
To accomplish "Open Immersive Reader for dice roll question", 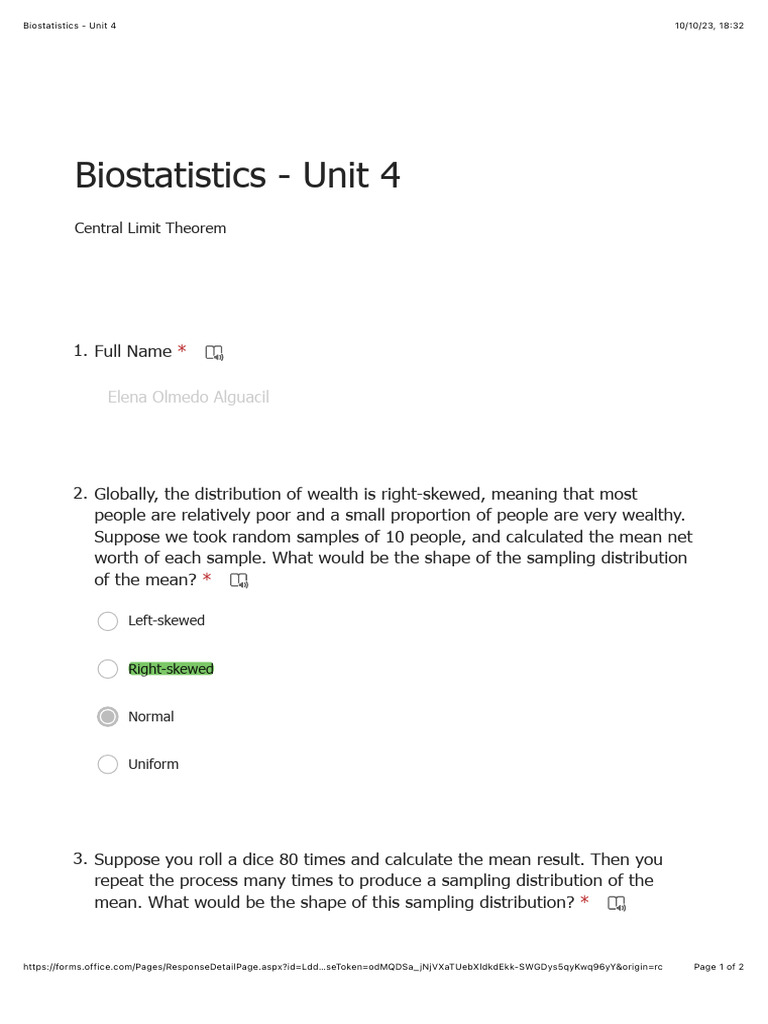I will [x=616, y=903].
